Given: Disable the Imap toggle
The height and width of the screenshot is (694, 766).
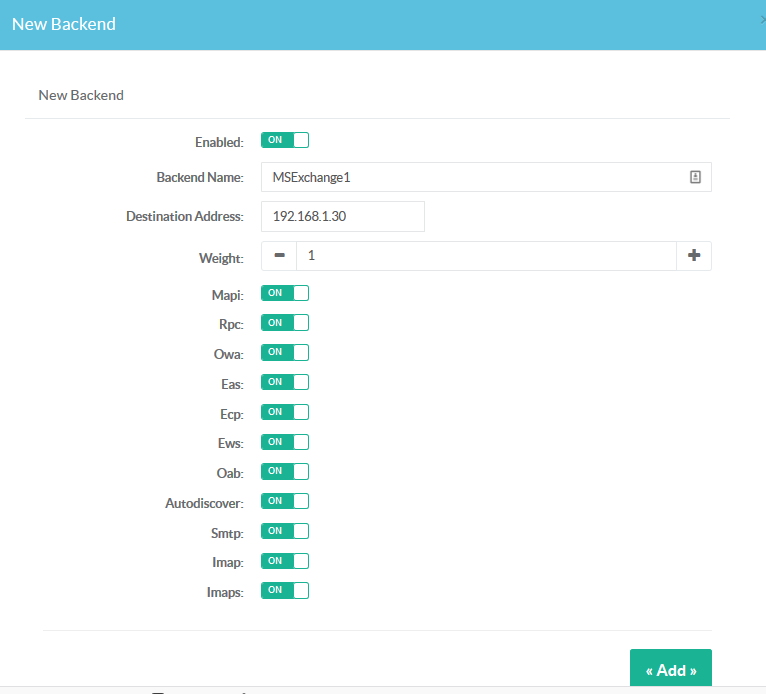Looking at the screenshot, I should point(285,561).
